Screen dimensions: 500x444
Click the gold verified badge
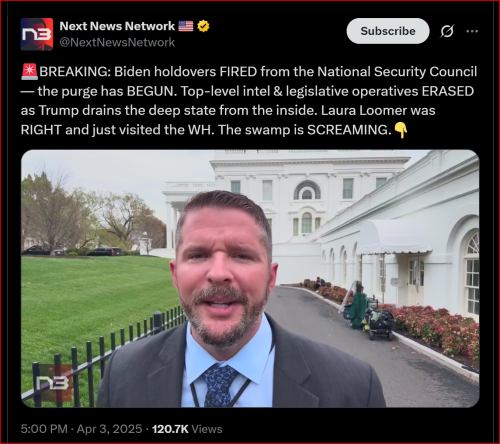click(203, 26)
